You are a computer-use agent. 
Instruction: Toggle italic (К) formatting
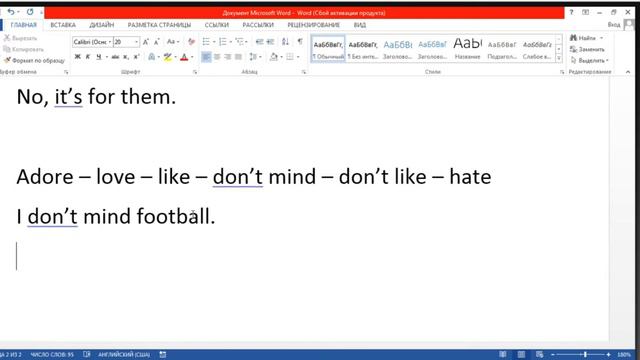pyautogui.click(x=88, y=57)
